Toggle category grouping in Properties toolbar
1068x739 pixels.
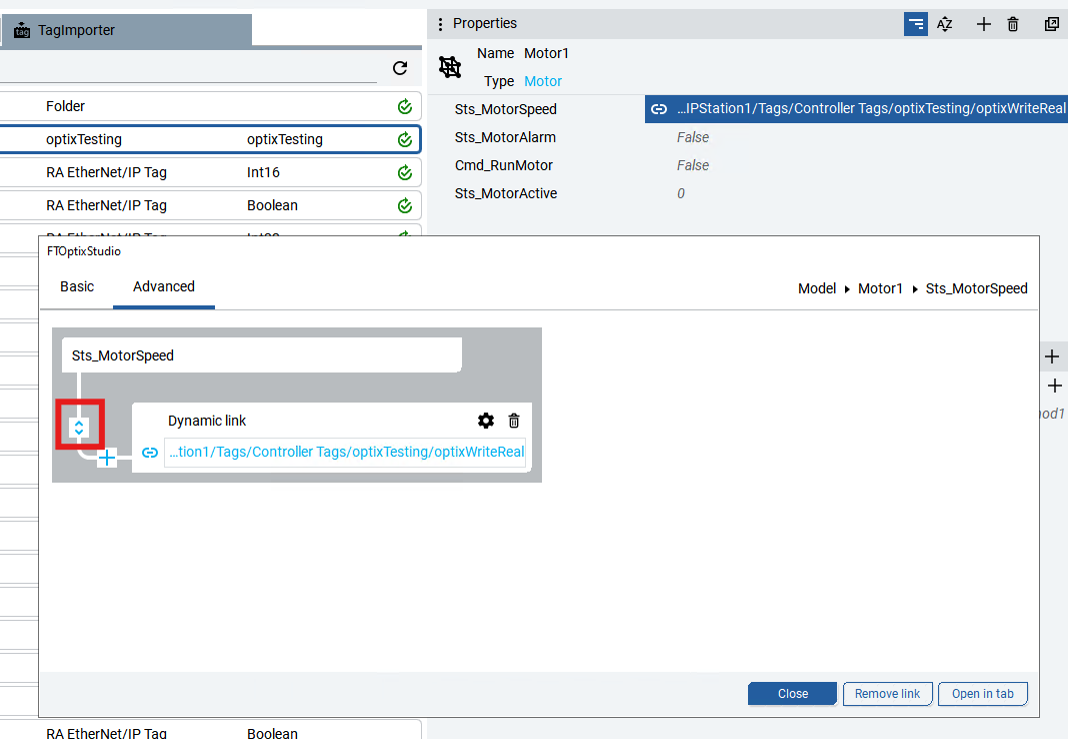click(916, 24)
